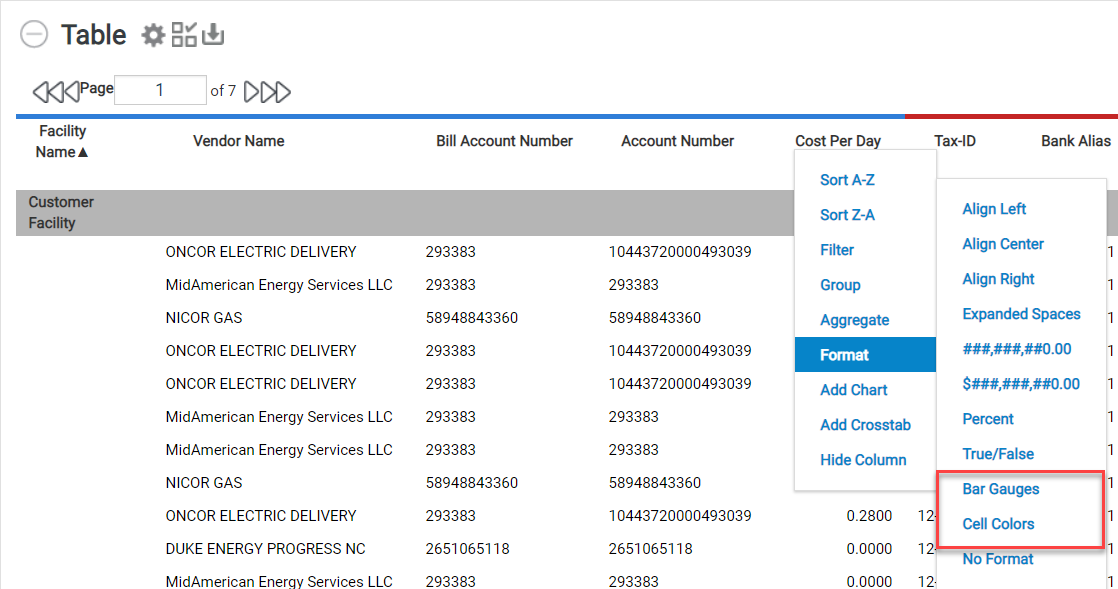Choose Expanded Spaces in the Format submenu

click(1021, 314)
